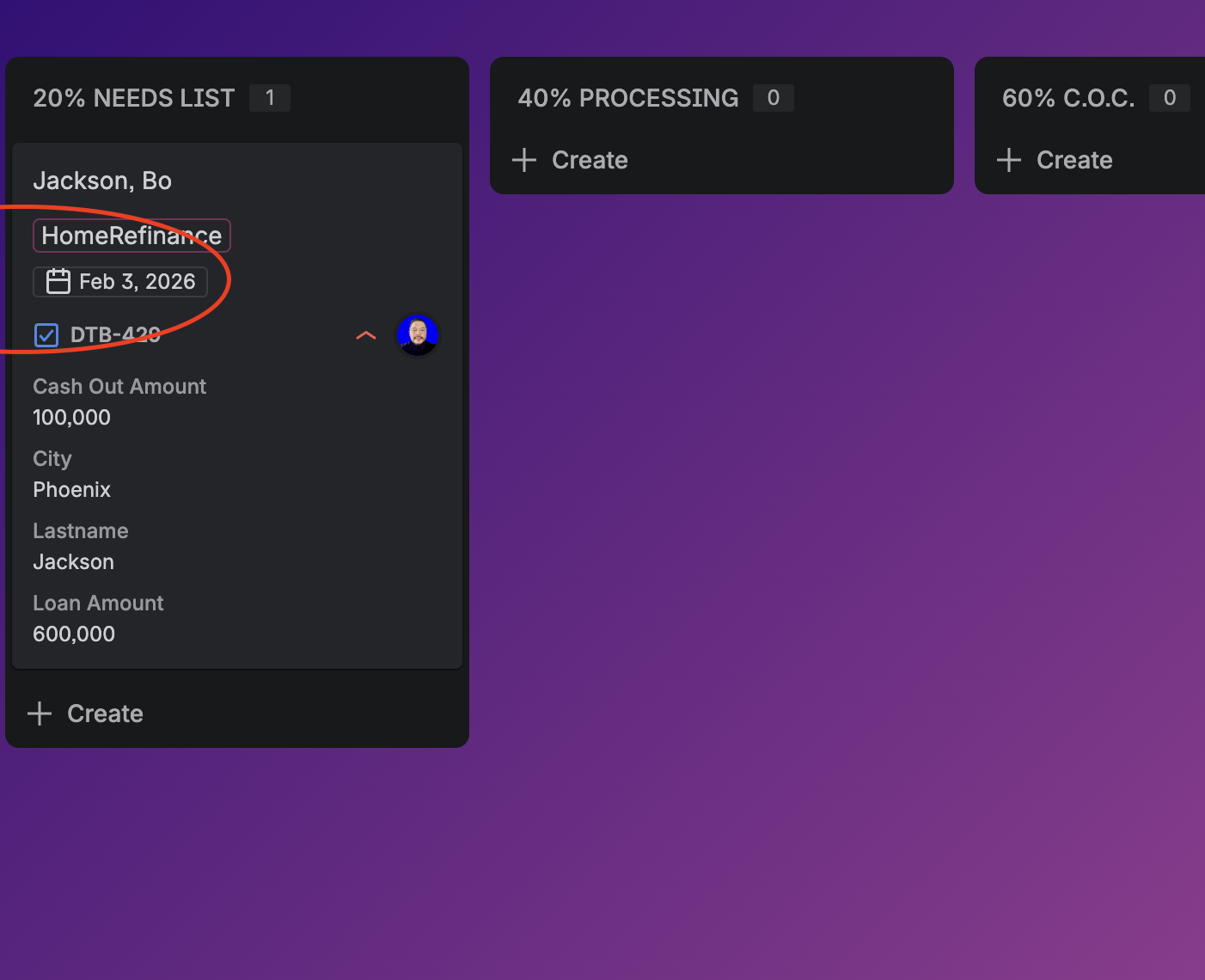Select the 60% C.O.C. column header
The width and height of the screenshot is (1205, 980).
[1068, 98]
